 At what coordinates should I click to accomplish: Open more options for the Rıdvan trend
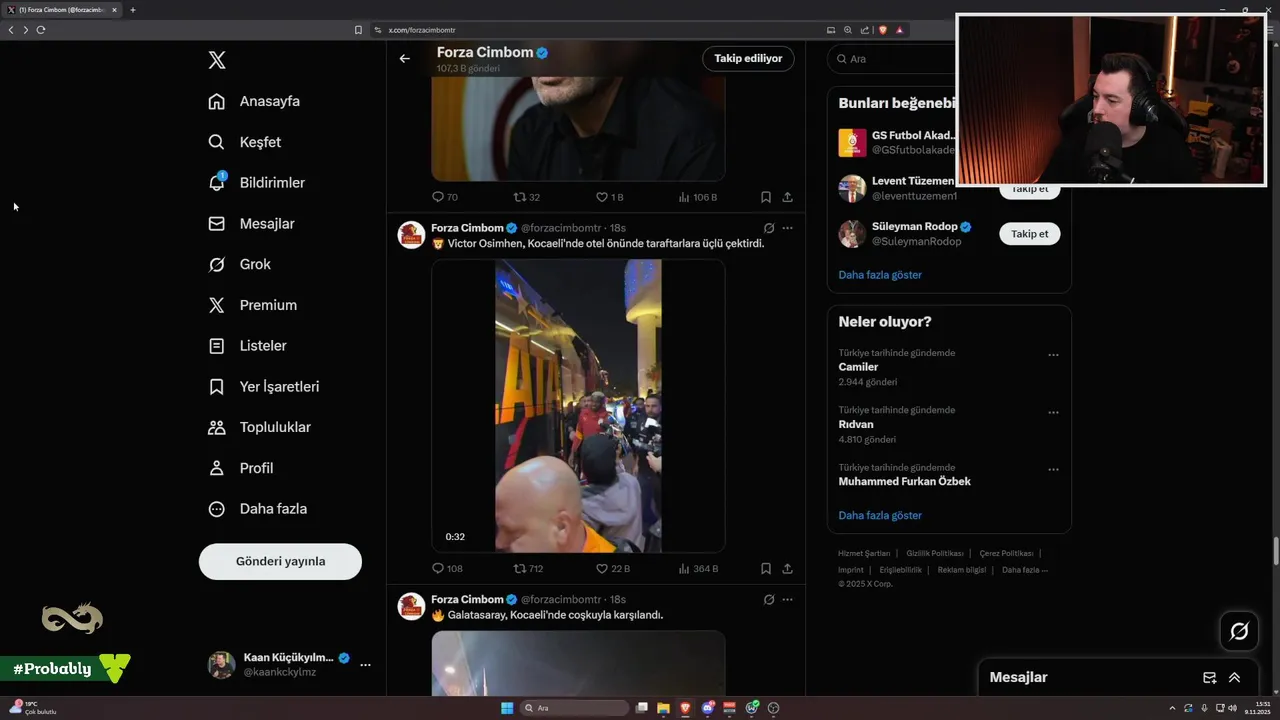pos(1053,412)
